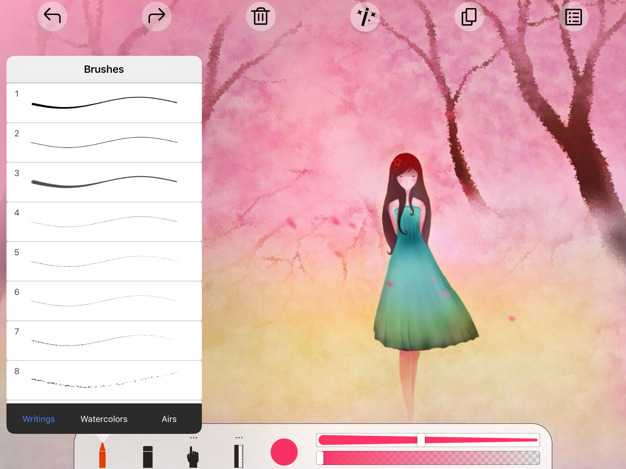Select the finger smudge tool

(x=193, y=455)
